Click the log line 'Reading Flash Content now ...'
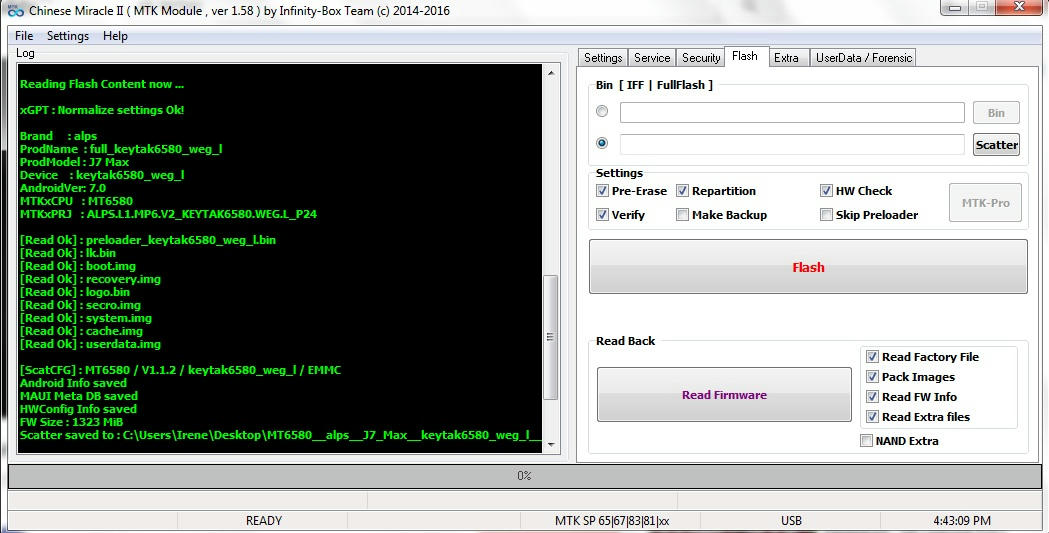The width and height of the screenshot is (1049, 533). (x=102, y=84)
